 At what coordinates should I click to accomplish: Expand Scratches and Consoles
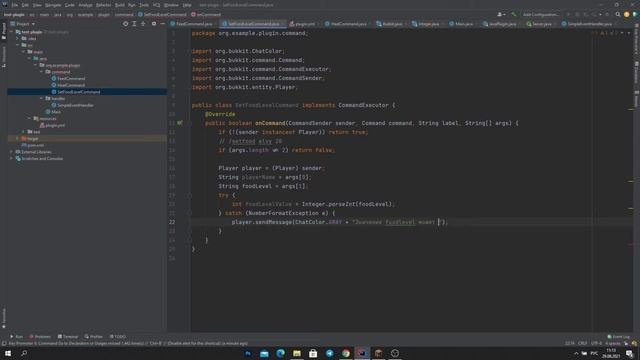point(11,158)
